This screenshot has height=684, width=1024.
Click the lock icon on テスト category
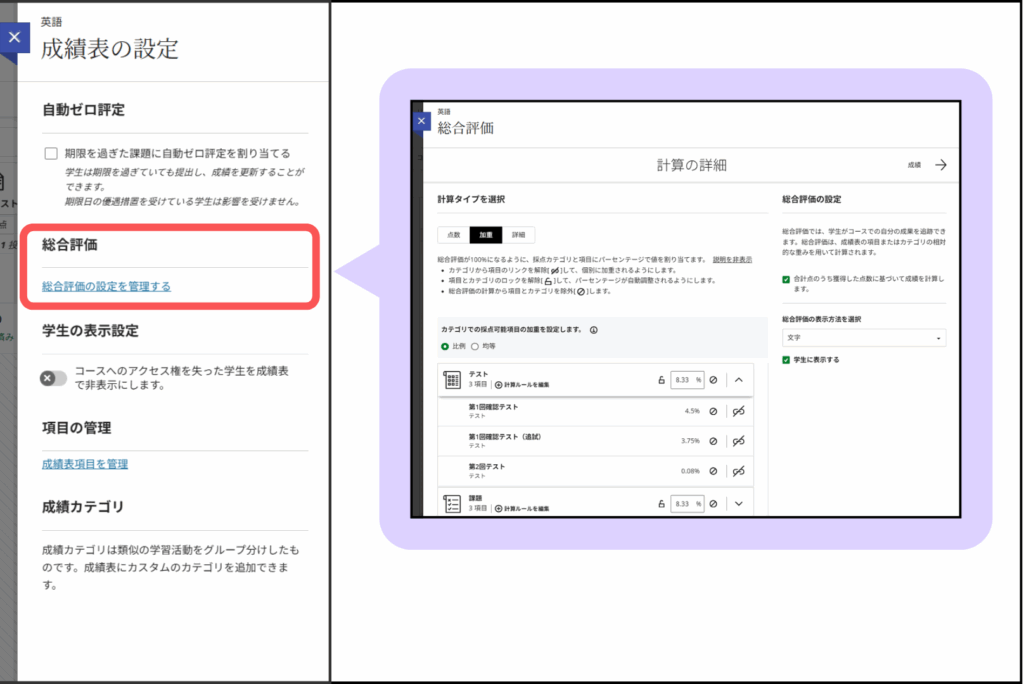click(x=661, y=380)
